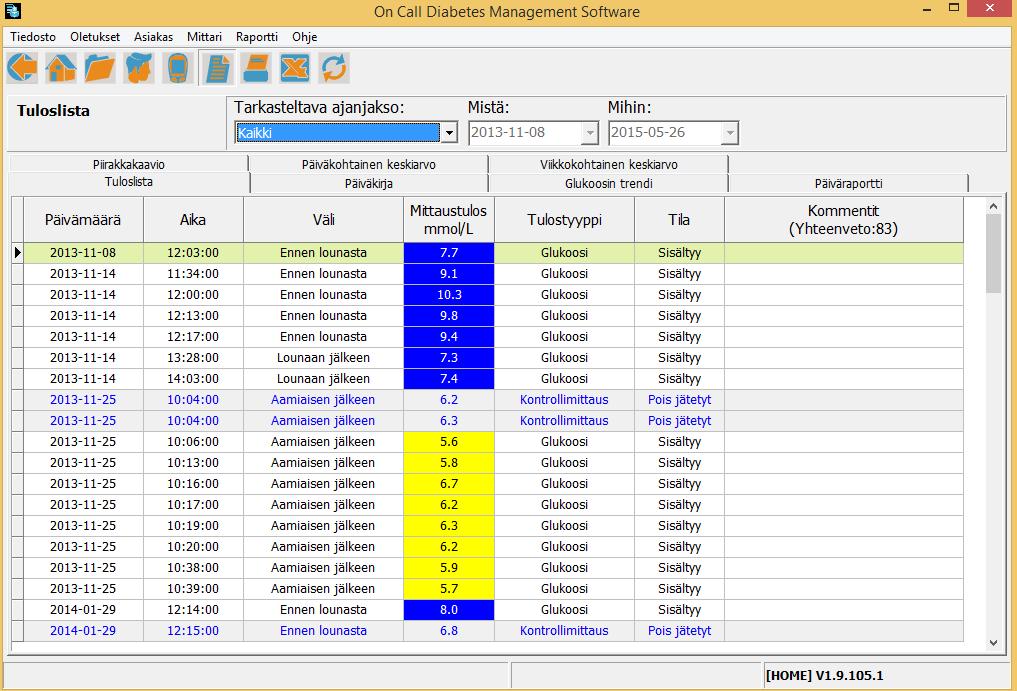The height and width of the screenshot is (691, 1017).
Task: Click the time cell 10:38:00
Action: click(x=193, y=568)
